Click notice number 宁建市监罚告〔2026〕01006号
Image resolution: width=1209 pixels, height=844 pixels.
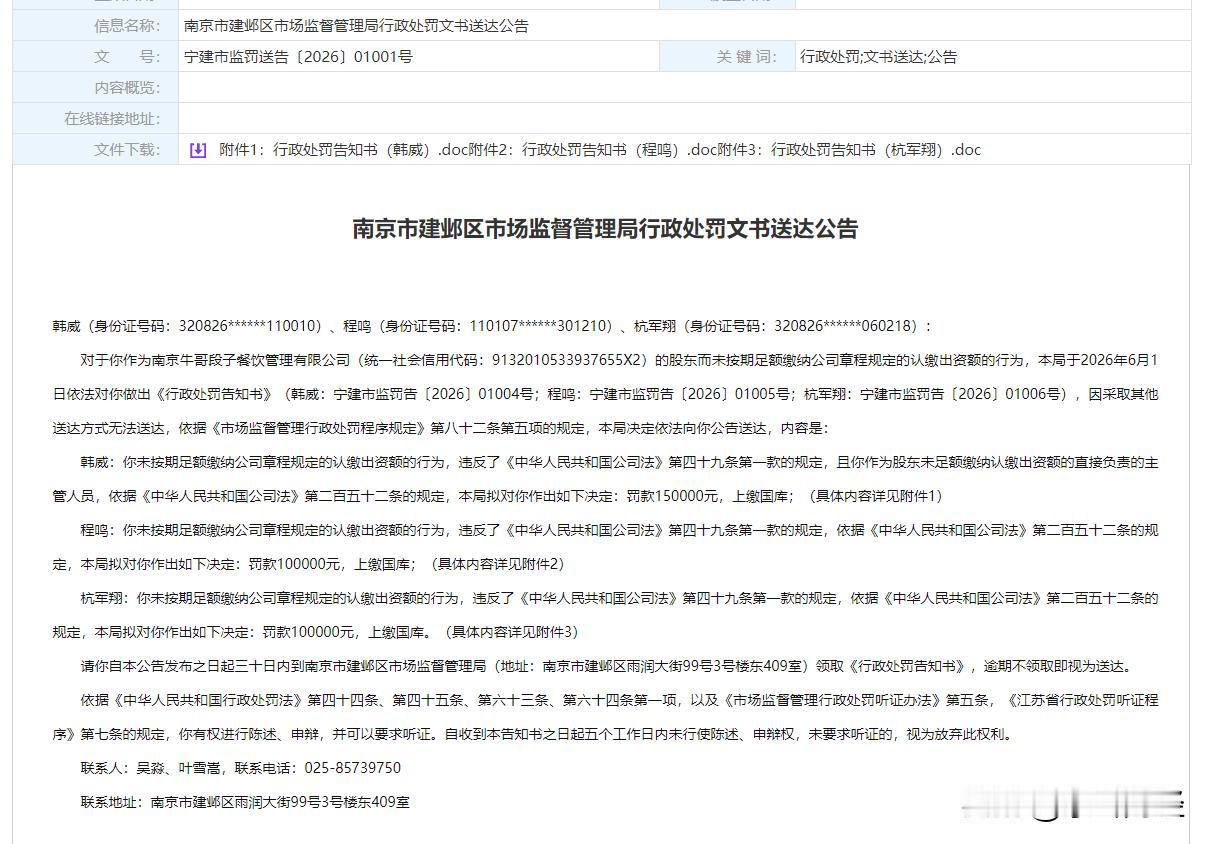[x=960, y=394]
